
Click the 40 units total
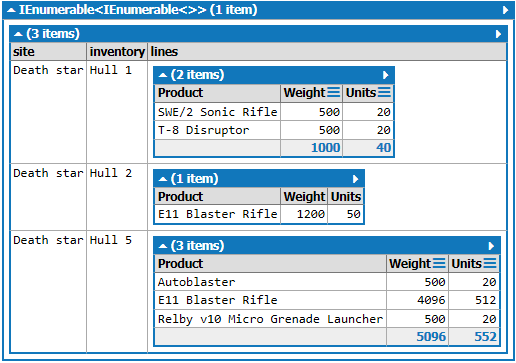pos(368,148)
